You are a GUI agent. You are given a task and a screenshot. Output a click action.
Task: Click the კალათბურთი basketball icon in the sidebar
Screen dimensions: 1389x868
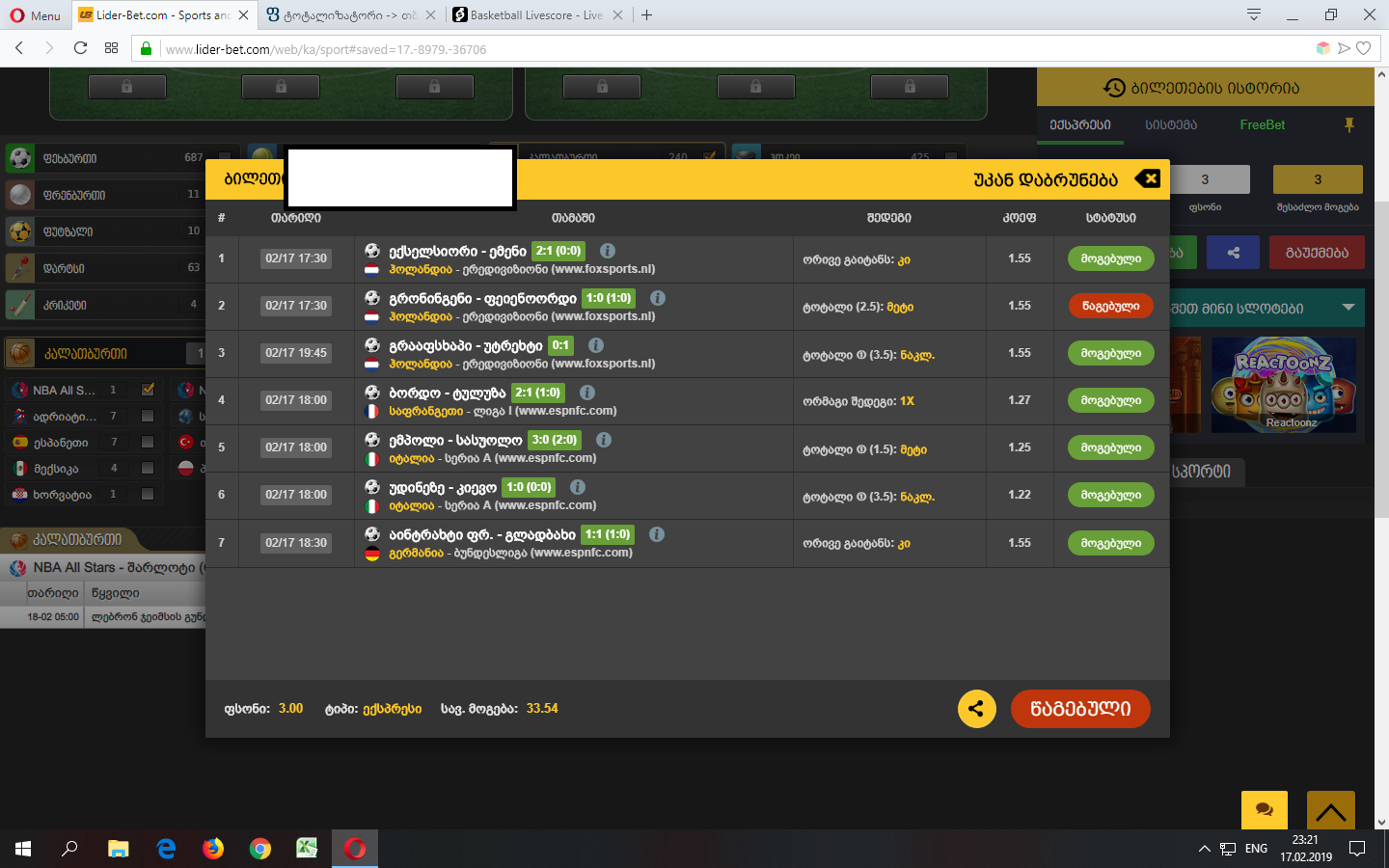pos(20,353)
